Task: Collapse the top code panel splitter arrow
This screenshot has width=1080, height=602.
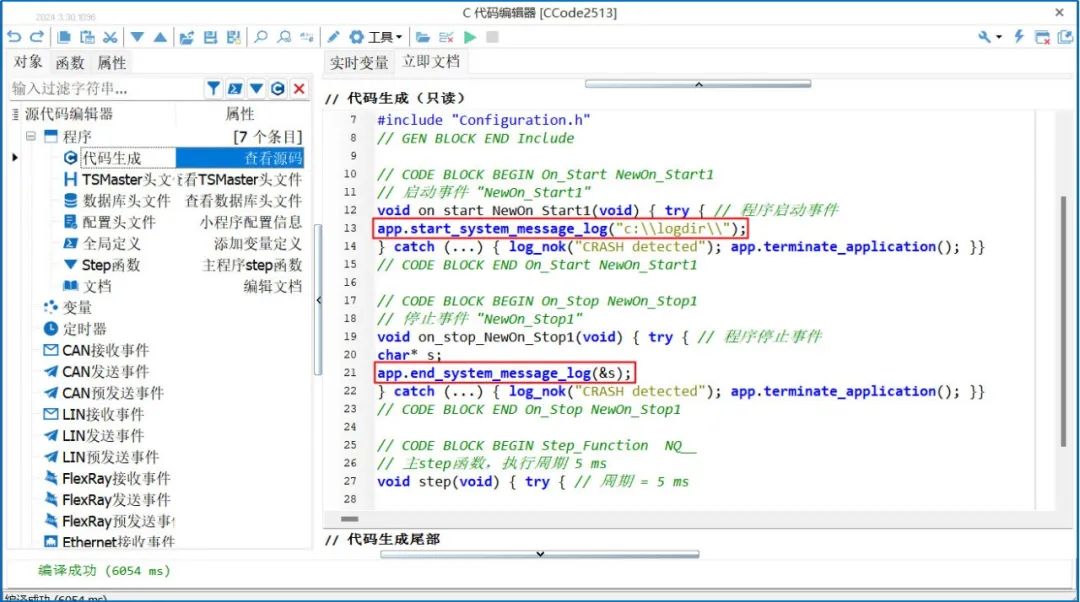Action: tap(698, 84)
